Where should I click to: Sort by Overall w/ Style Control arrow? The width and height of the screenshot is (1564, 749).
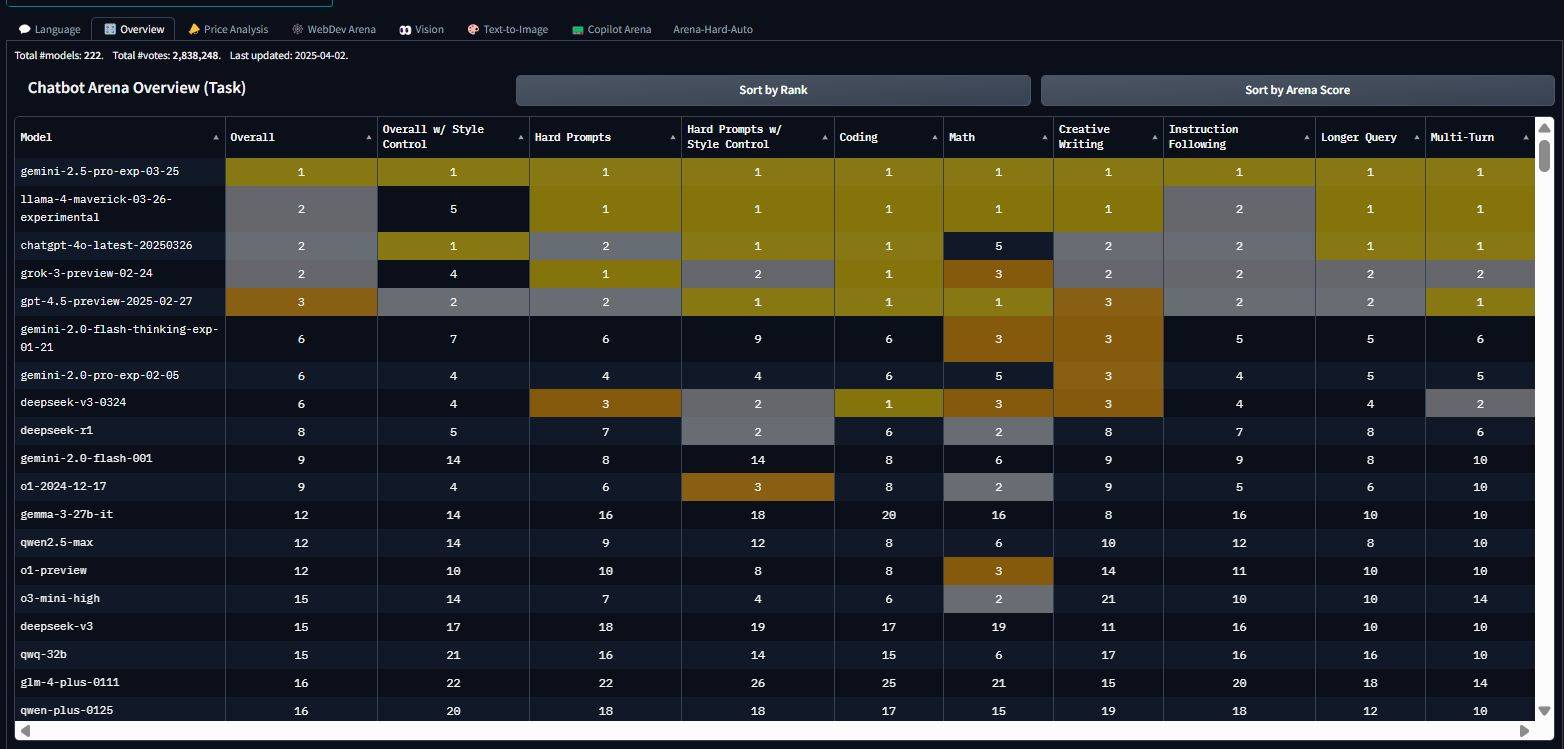520,137
